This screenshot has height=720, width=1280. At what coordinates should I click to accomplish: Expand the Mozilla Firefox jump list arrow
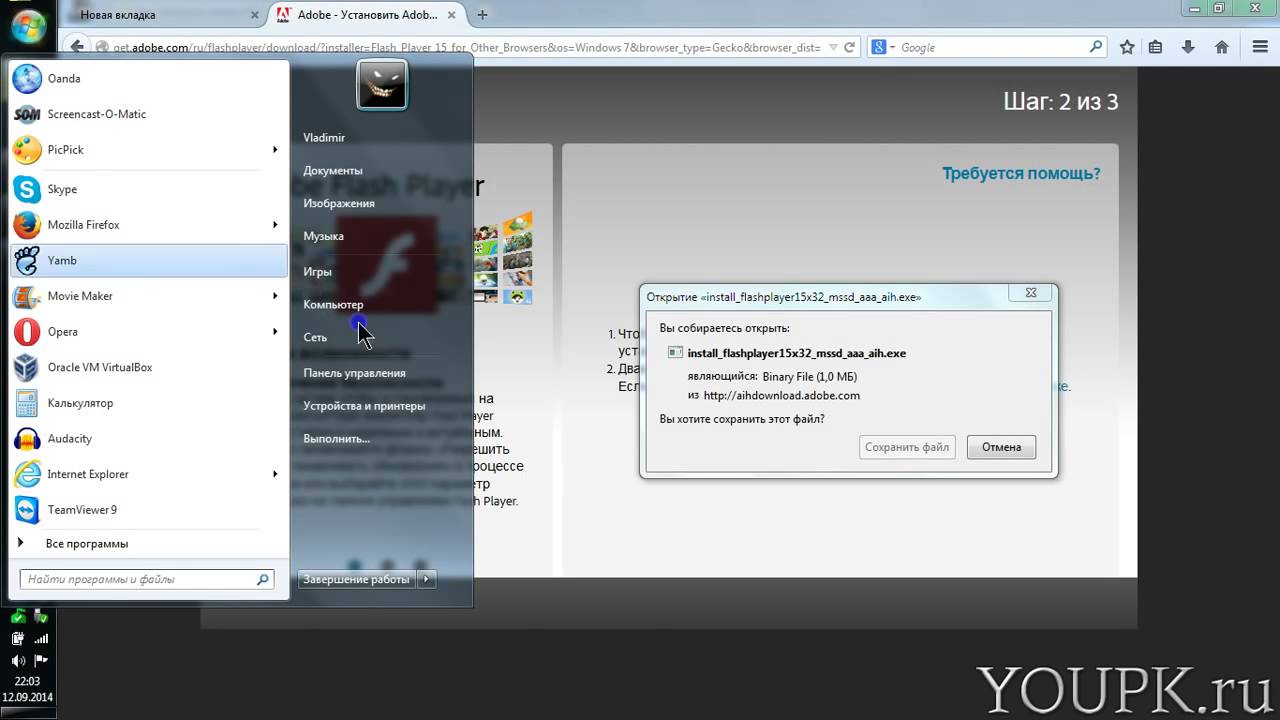pyautogui.click(x=275, y=225)
